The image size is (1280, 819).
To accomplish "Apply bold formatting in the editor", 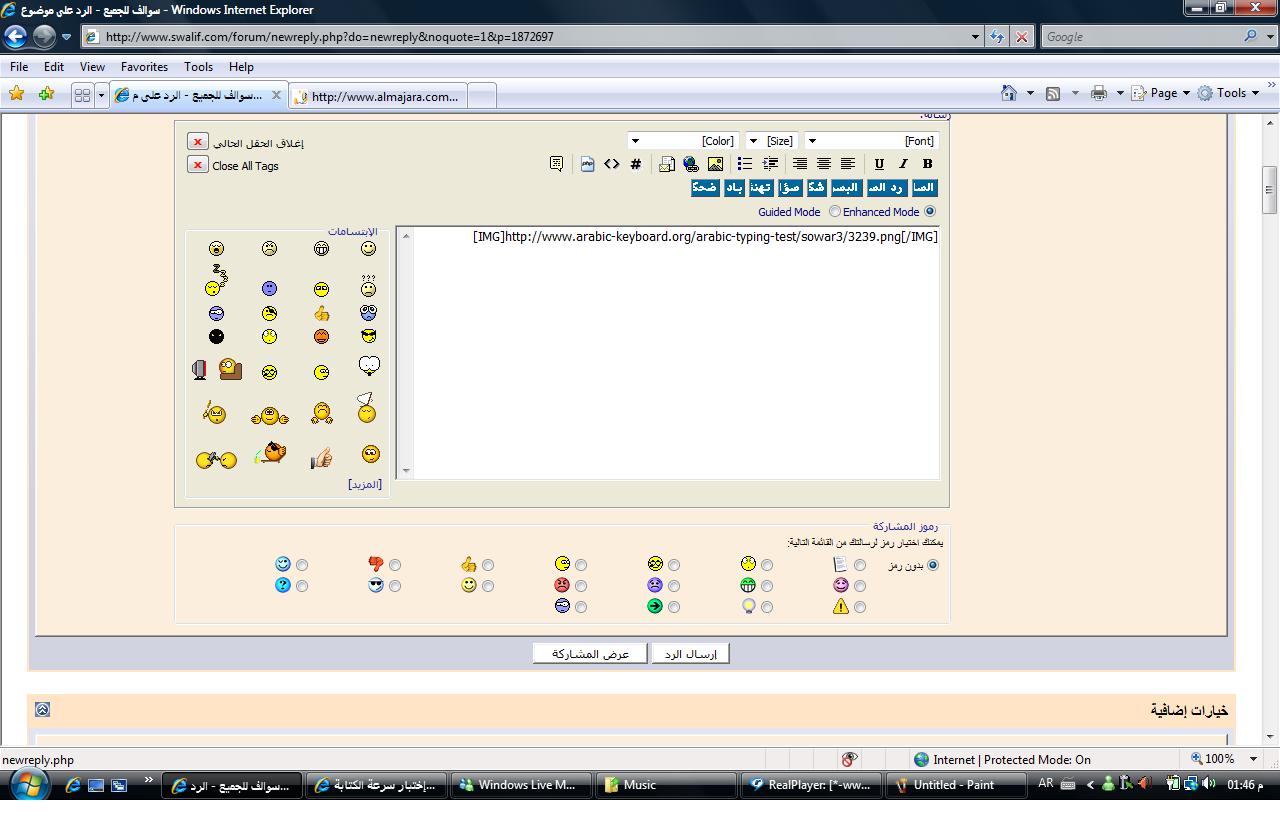I will pyautogui.click(x=927, y=164).
